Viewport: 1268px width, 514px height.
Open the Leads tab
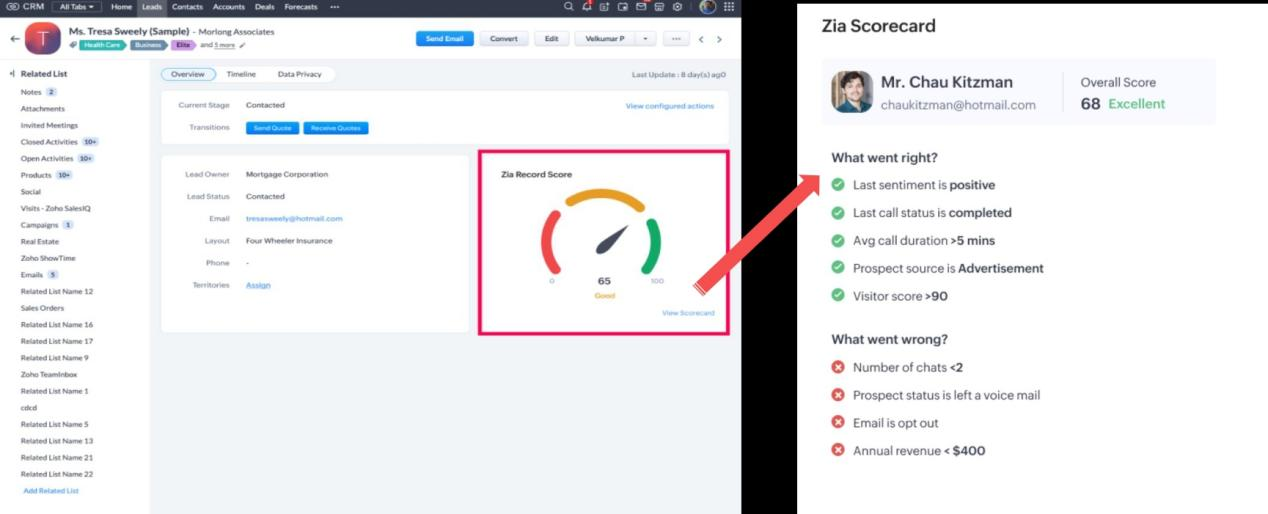[x=152, y=7]
